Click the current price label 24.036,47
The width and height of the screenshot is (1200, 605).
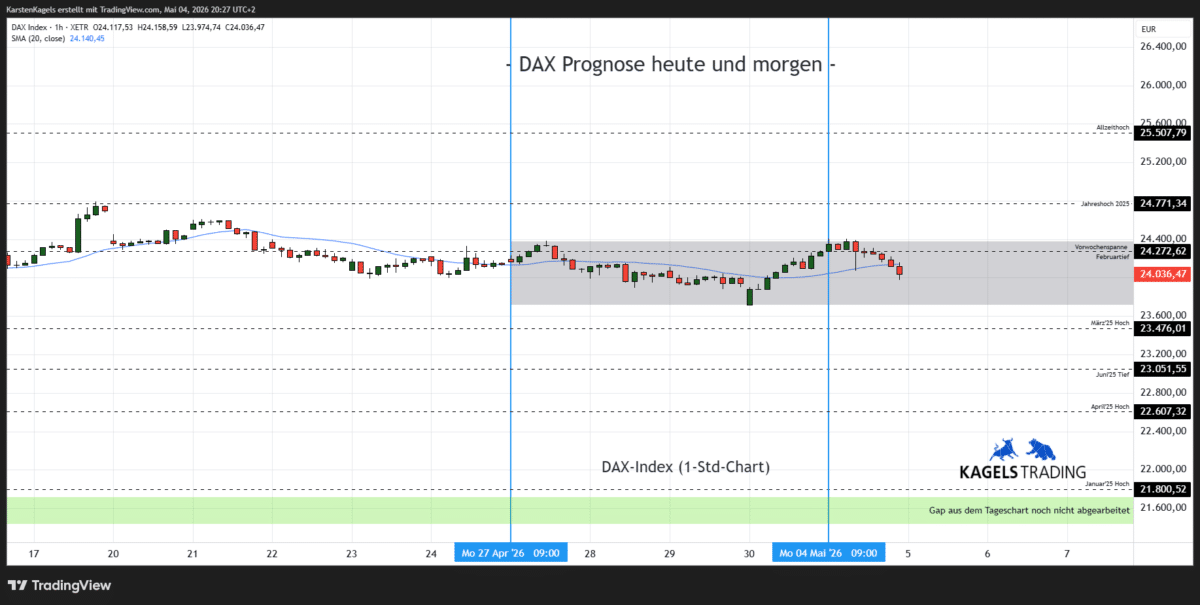(x=1163, y=273)
